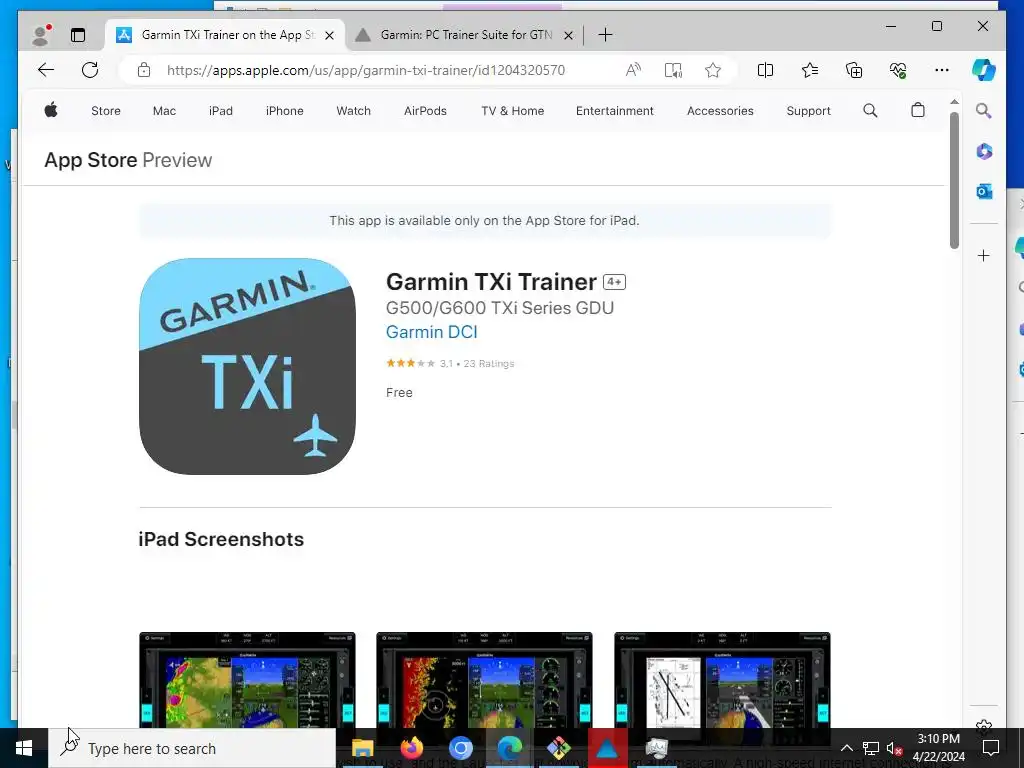Screen dimensions: 1024x768
Task: Click the address bar URL field
Action: point(366,70)
